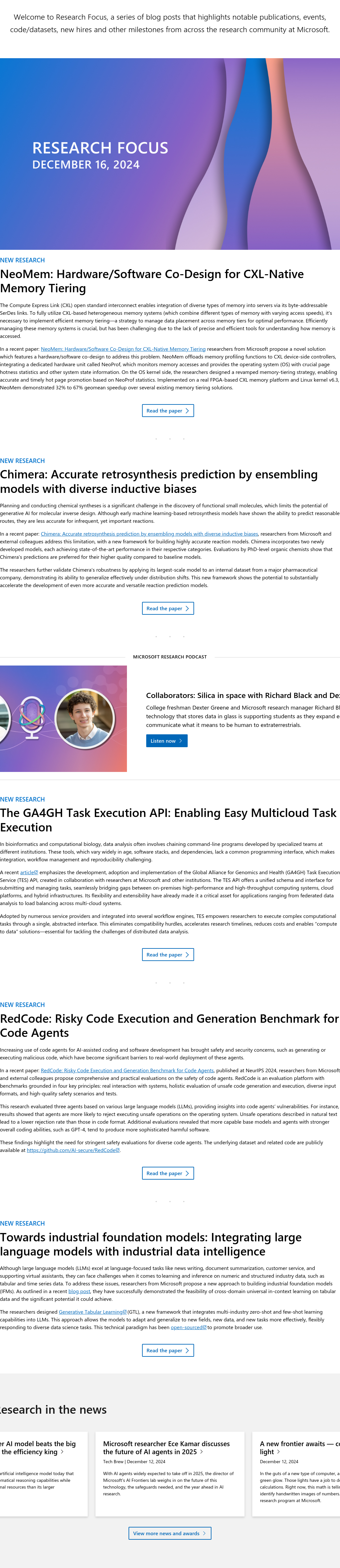The image size is (340, 1568).
Task: Open the RedCode Risky Code Execution inline link
Action: click(127, 1070)
